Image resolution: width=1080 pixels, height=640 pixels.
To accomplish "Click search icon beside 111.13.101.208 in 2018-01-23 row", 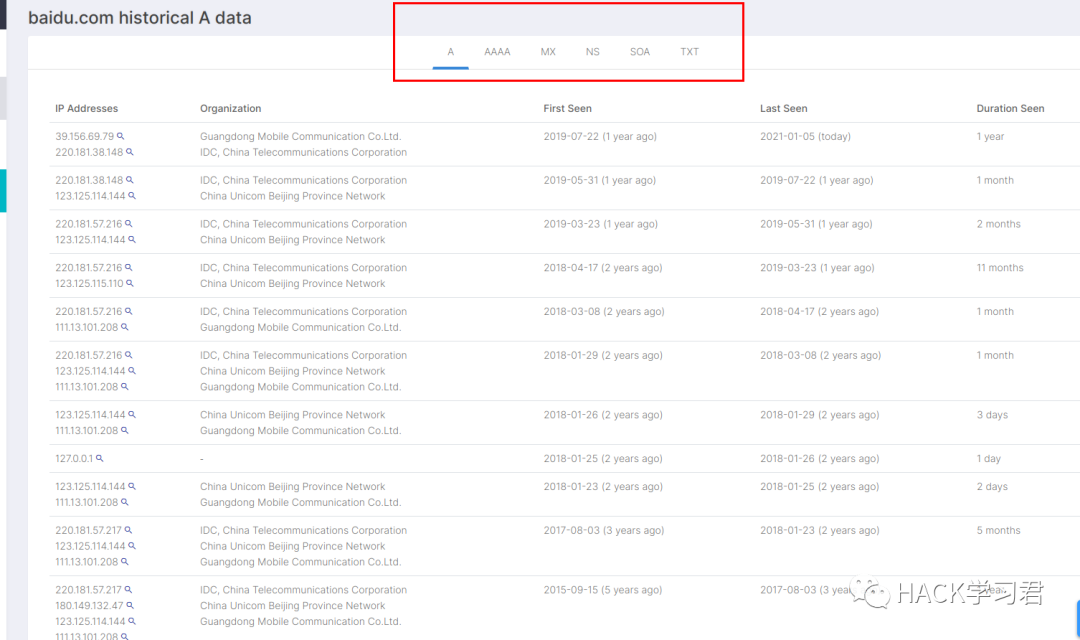I will click(125, 502).
